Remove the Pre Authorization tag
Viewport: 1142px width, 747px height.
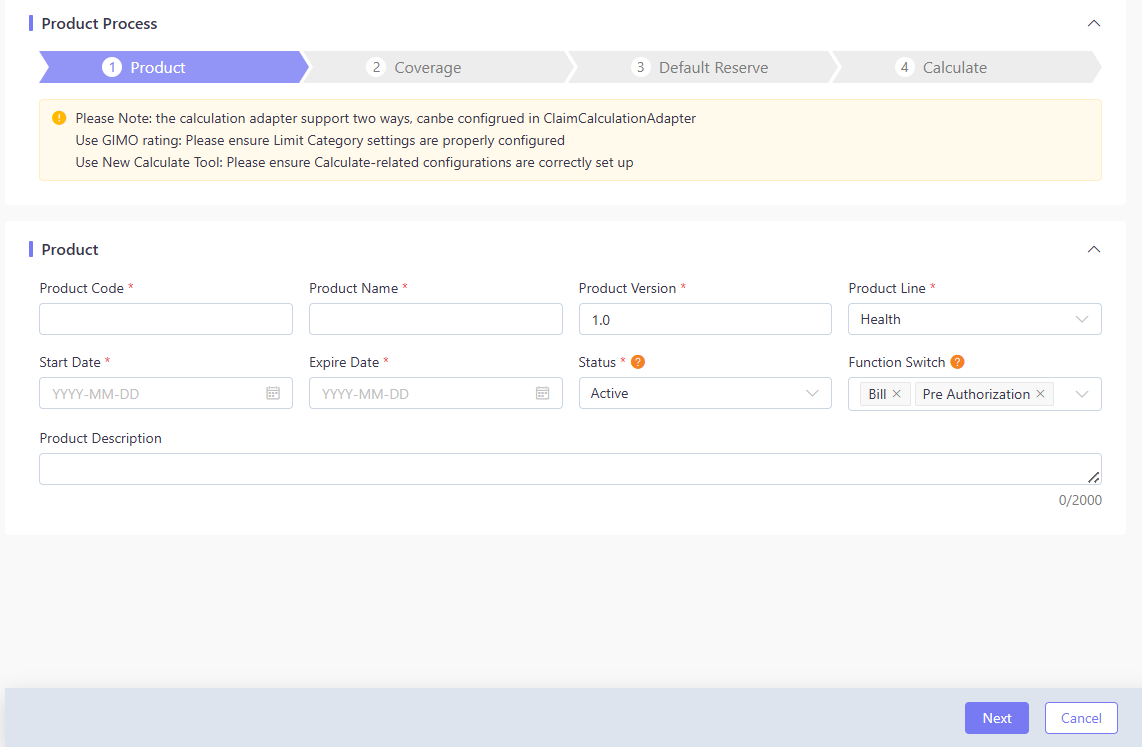1040,394
